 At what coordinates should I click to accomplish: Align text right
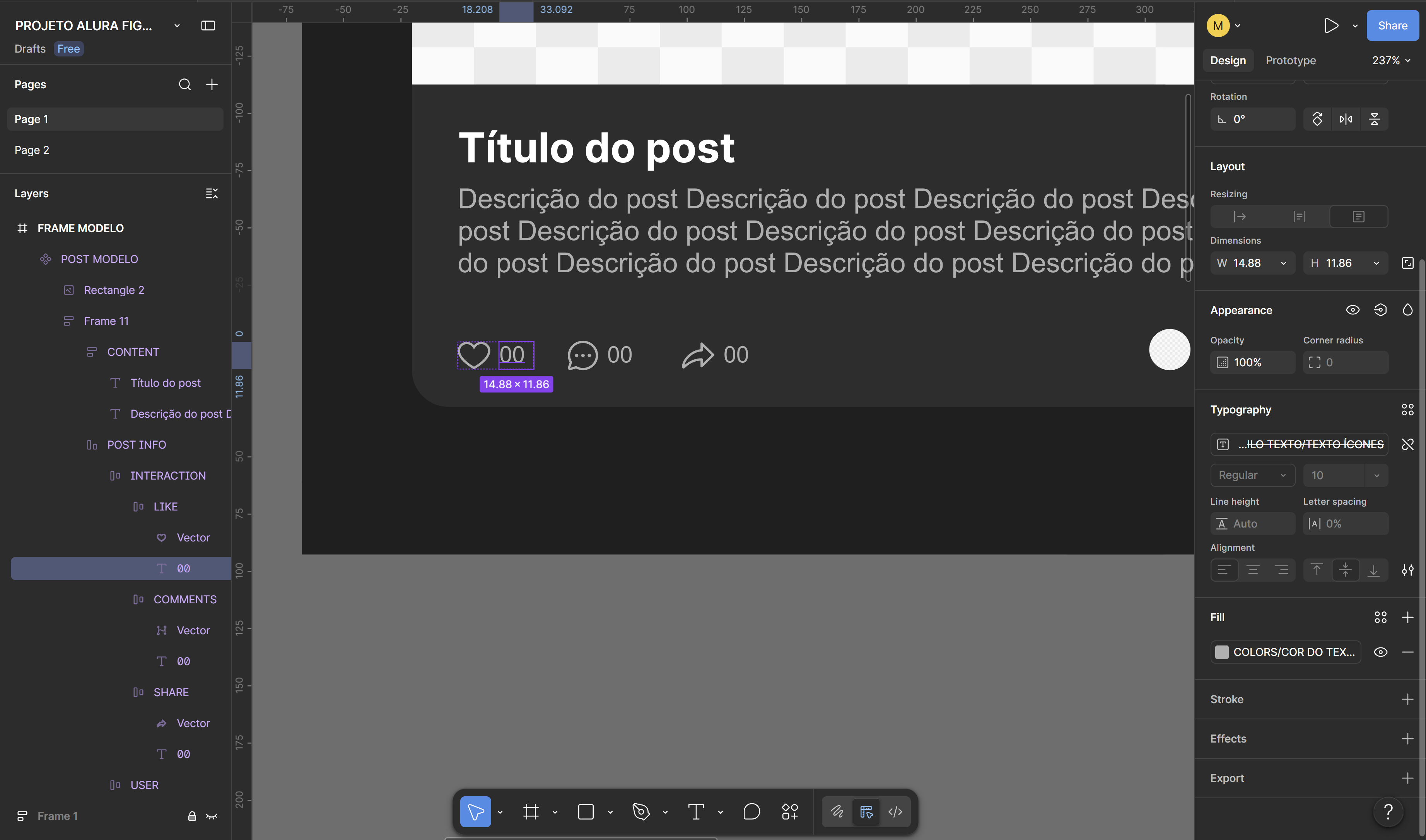[x=1282, y=570]
